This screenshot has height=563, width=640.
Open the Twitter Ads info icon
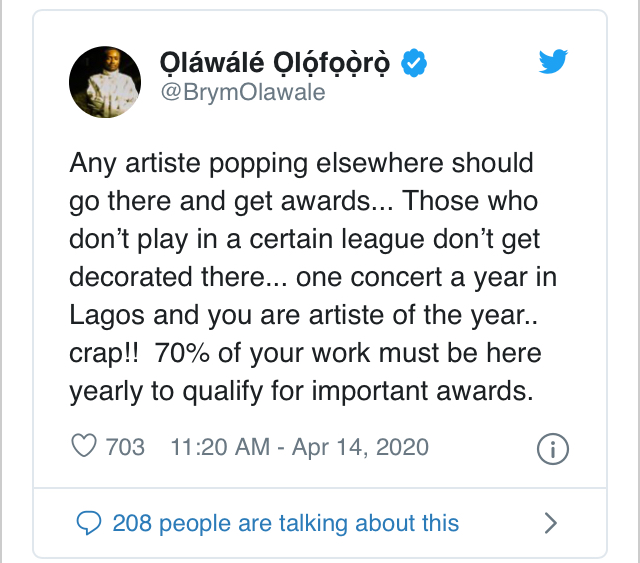552,449
